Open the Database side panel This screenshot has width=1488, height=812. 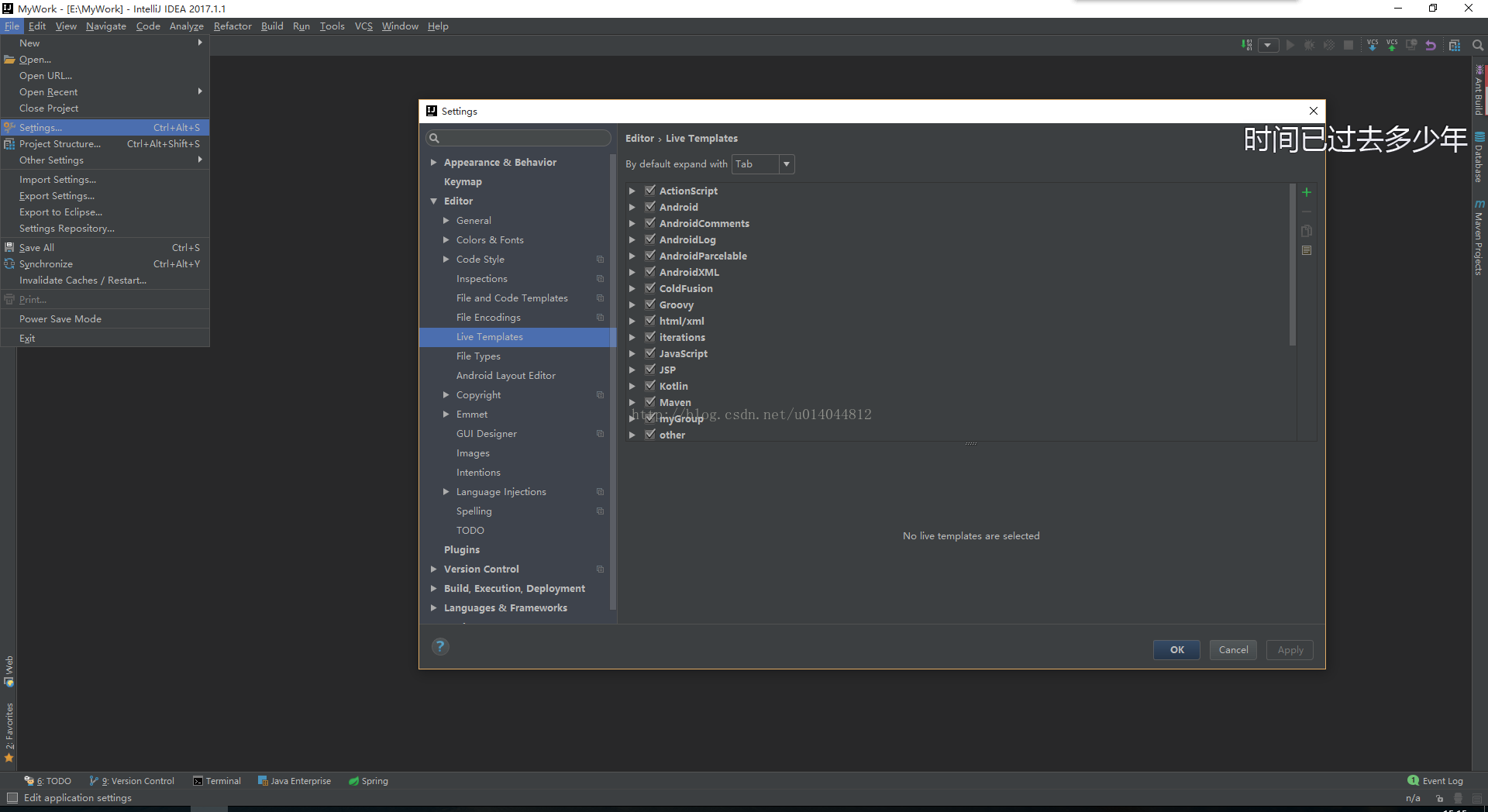(x=1479, y=158)
